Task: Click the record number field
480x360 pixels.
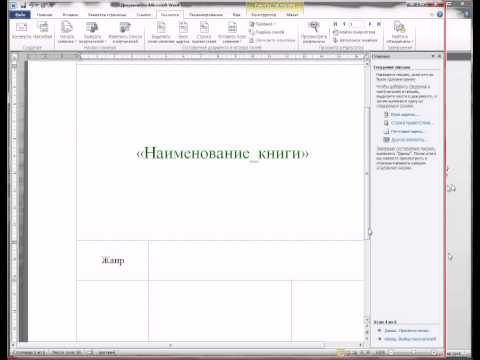Action: pos(357,24)
